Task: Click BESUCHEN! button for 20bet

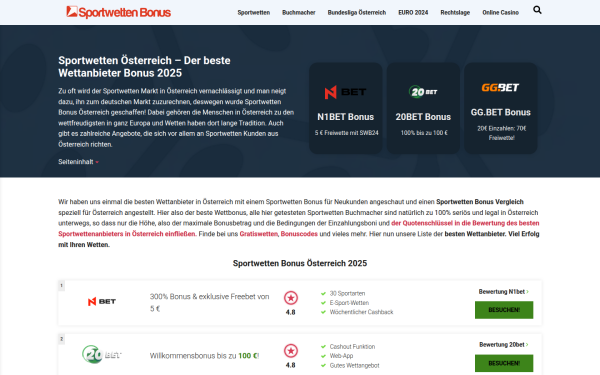Action: [504, 363]
